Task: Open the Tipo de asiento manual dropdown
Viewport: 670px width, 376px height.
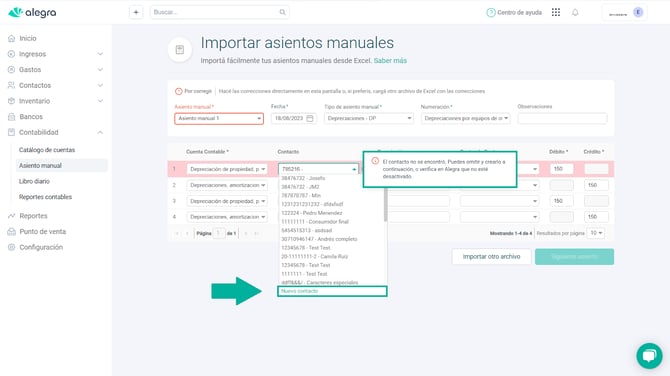Action: [x=369, y=118]
